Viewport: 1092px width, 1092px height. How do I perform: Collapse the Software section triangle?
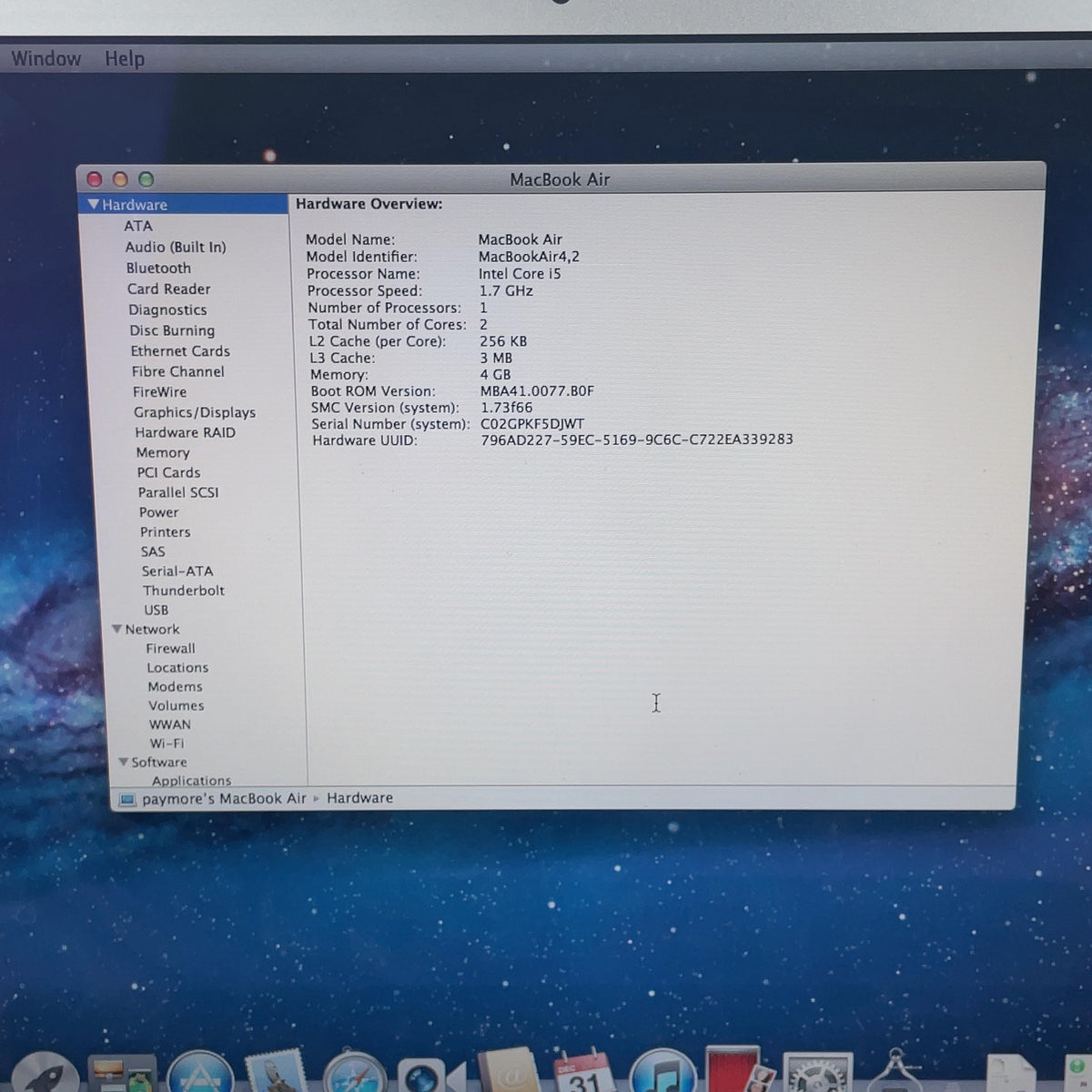(x=123, y=762)
